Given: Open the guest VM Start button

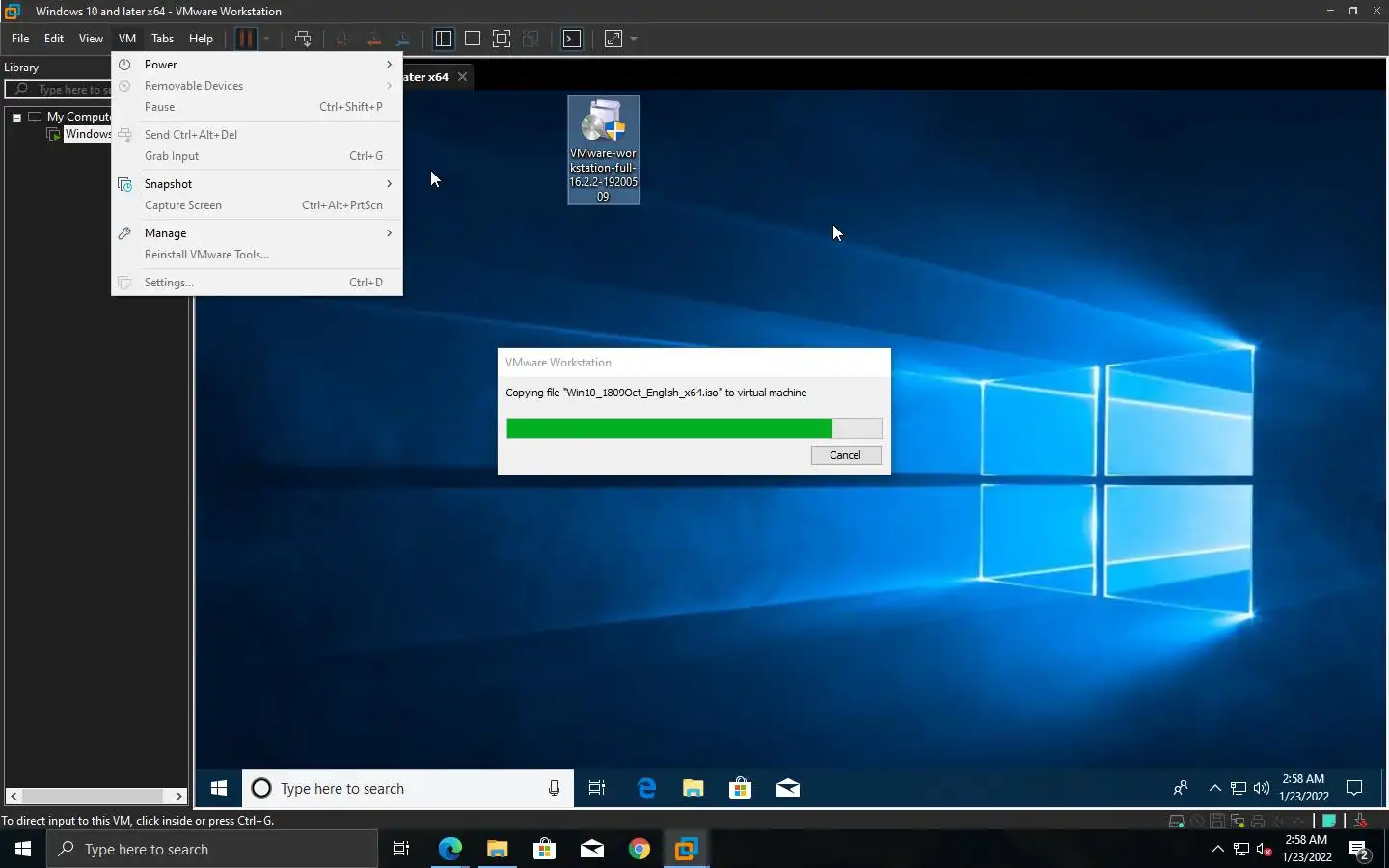Looking at the screenshot, I should [218, 789].
